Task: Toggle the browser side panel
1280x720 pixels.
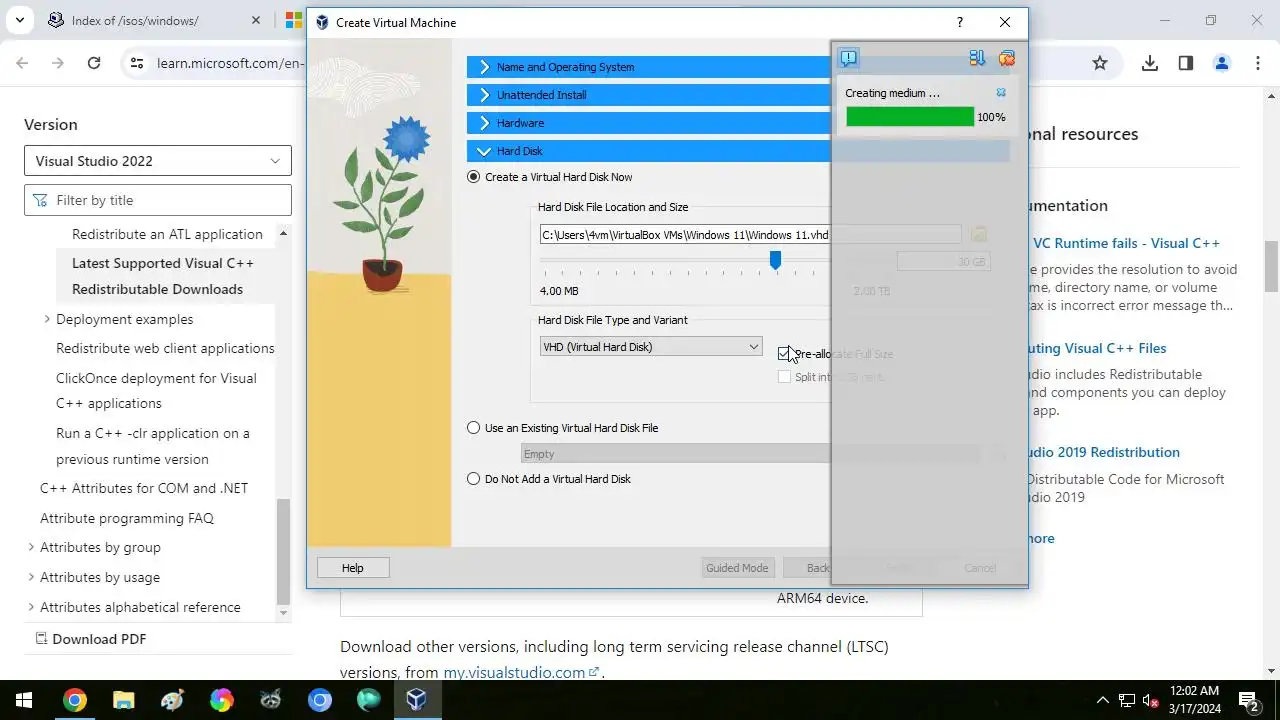Action: click(x=1186, y=63)
